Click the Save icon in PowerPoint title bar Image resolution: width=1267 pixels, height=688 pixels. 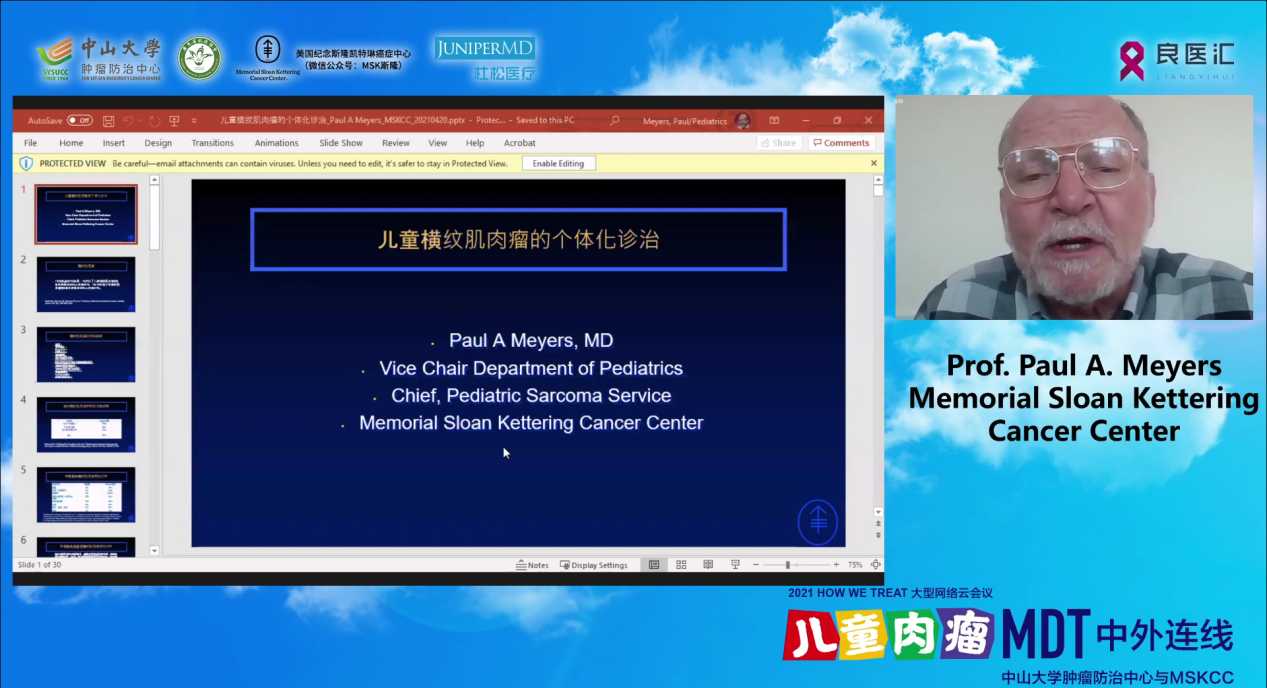pyautogui.click(x=108, y=121)
